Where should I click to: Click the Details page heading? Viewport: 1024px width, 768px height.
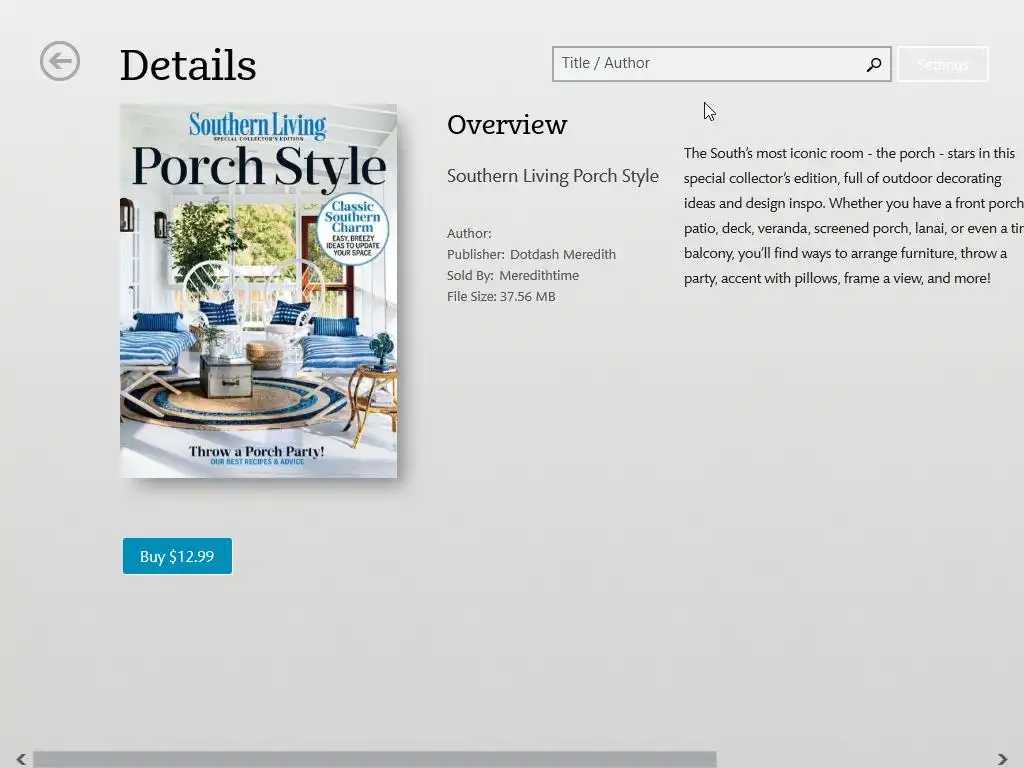pos(188,65)
